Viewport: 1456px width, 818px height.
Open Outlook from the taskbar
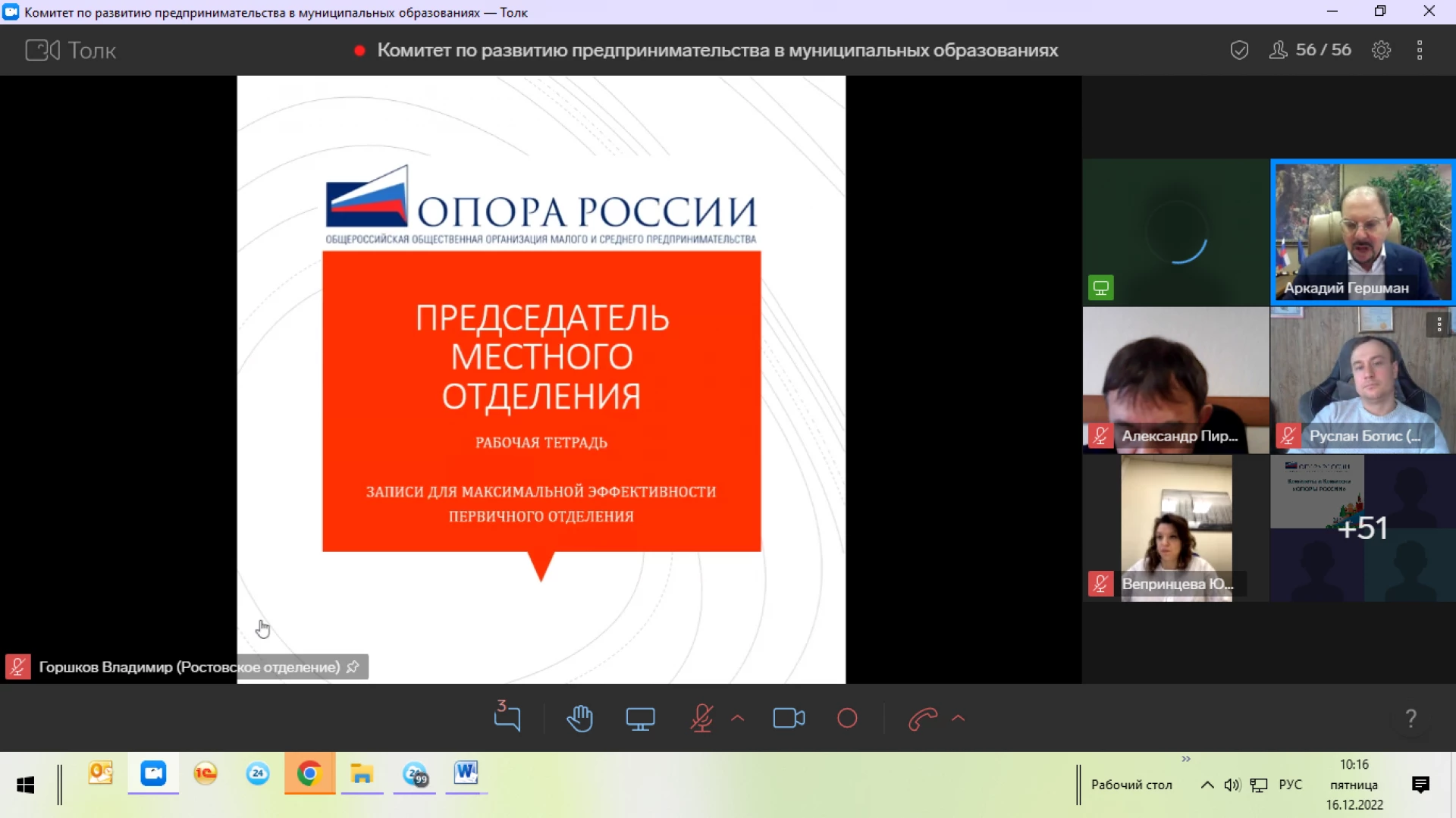(101, 773)
